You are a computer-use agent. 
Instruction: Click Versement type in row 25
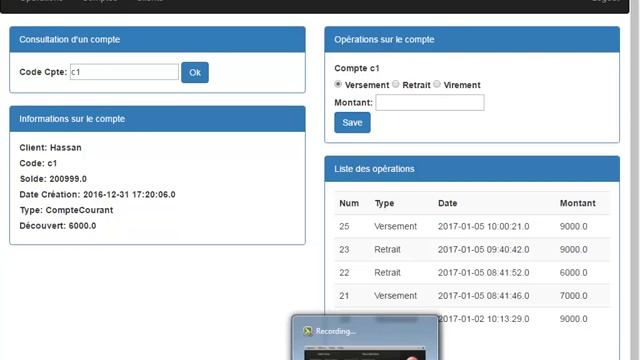(x=396, y=227)
